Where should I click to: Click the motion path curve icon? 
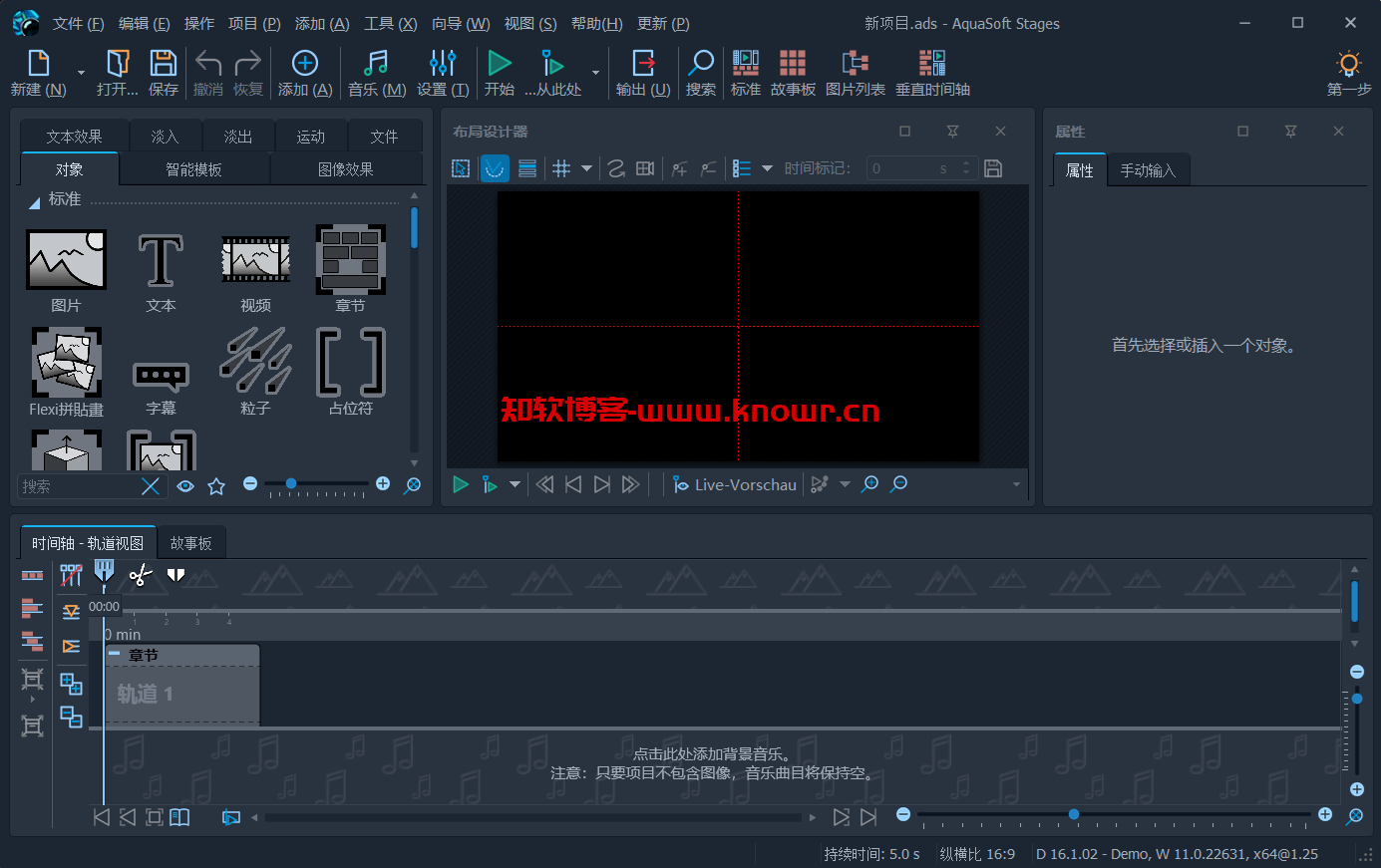coord(616,168)
